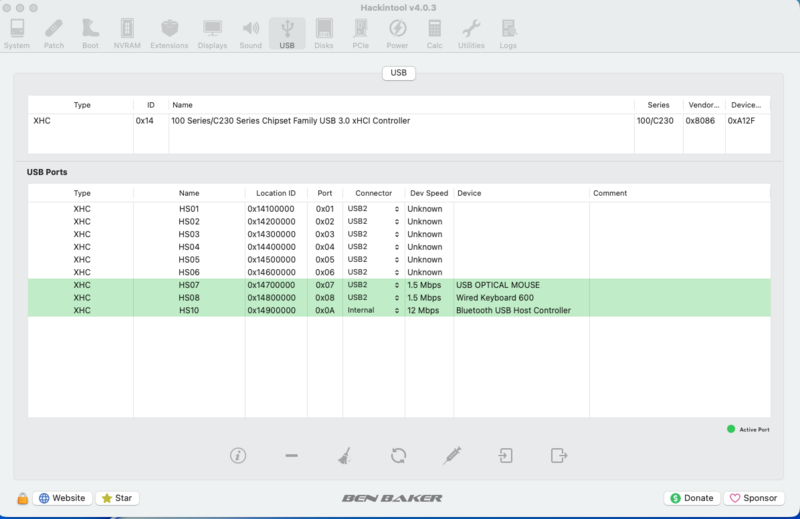Click the Info icon below the ports table
The height and width of the screenshot is (519, 800).
[238, 455]
